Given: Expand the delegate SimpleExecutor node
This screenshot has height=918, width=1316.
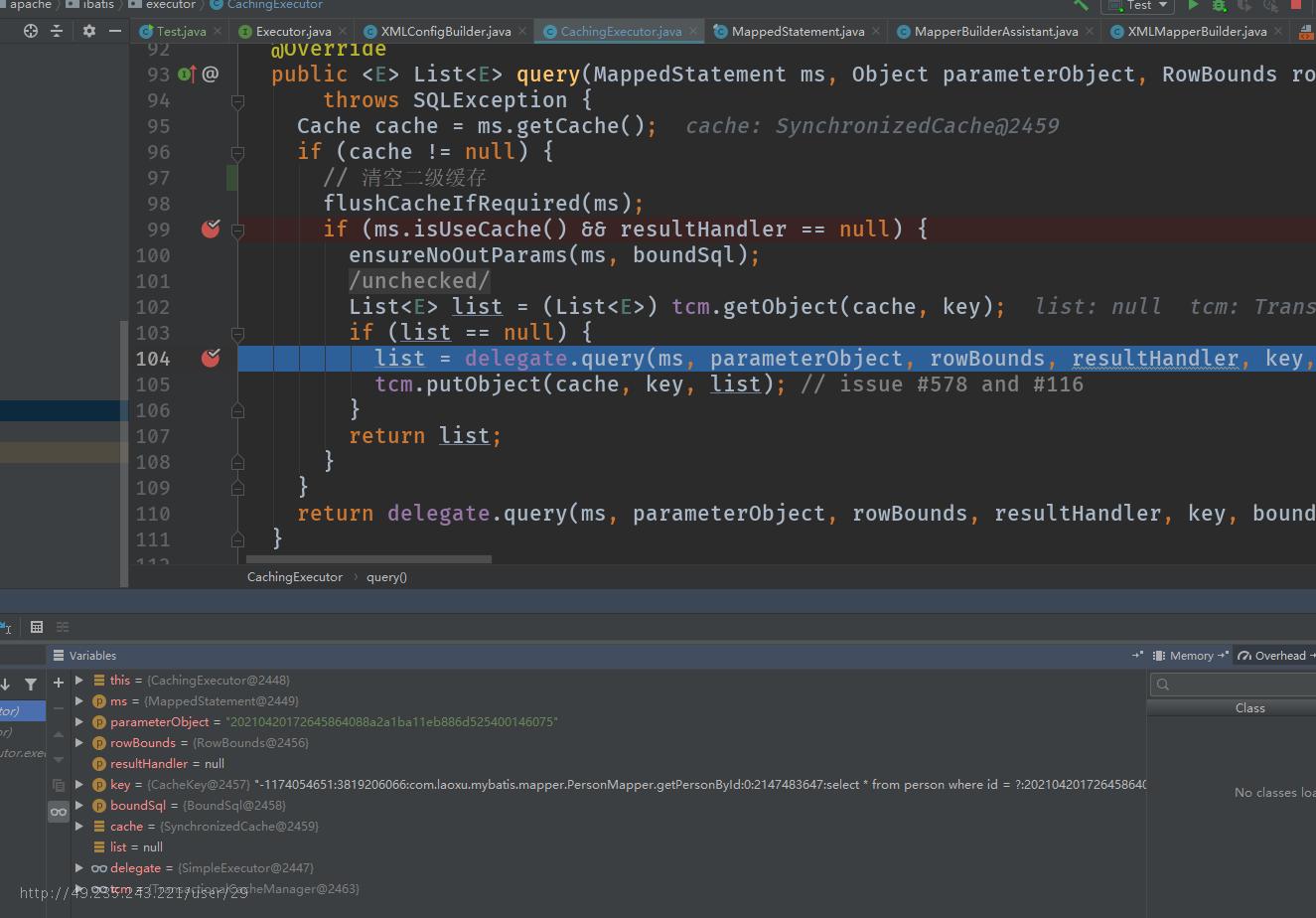Looking at the screenshot, I should click(79, 868).
